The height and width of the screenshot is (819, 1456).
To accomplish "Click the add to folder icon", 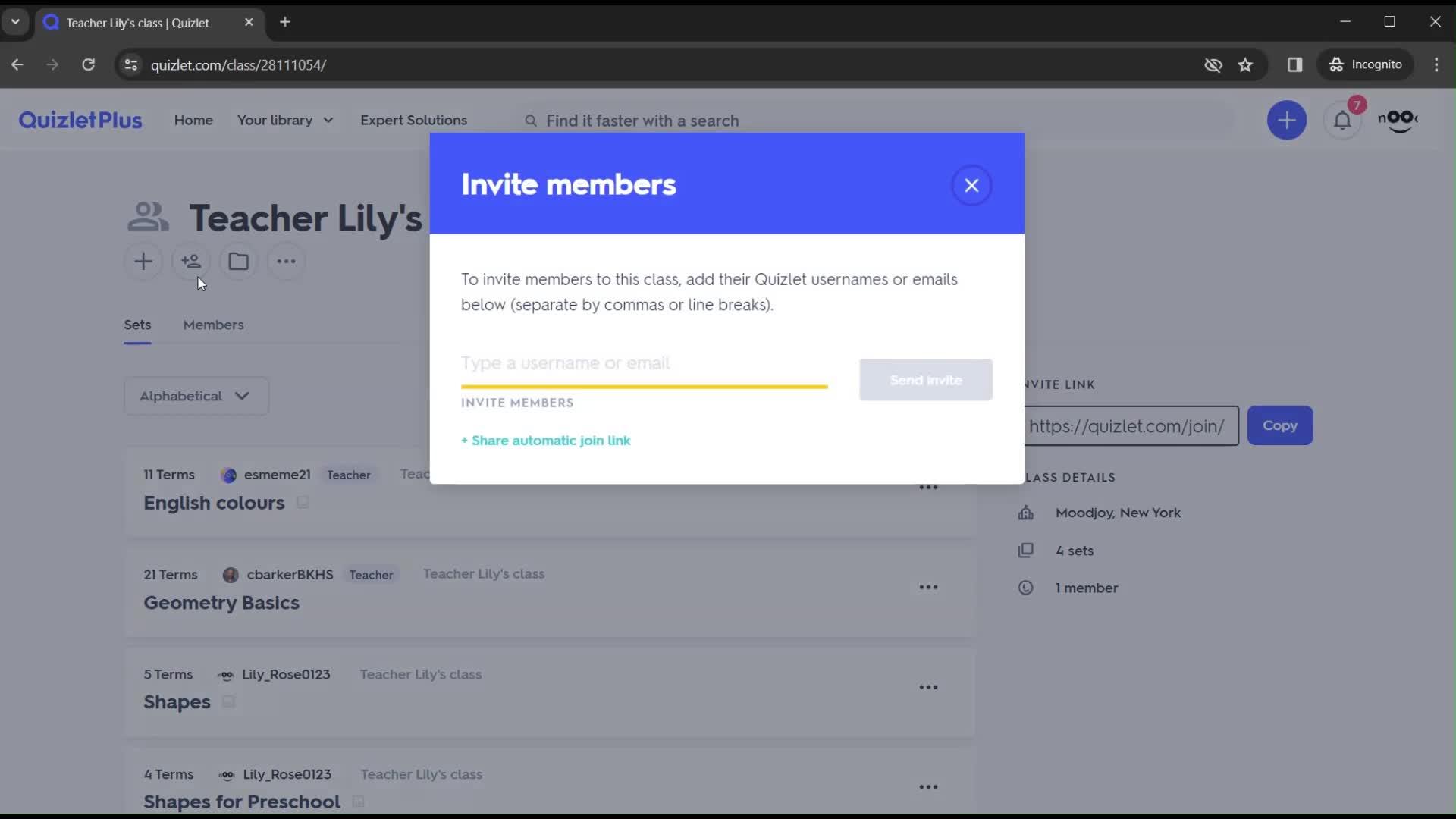I will coord(238,261).
